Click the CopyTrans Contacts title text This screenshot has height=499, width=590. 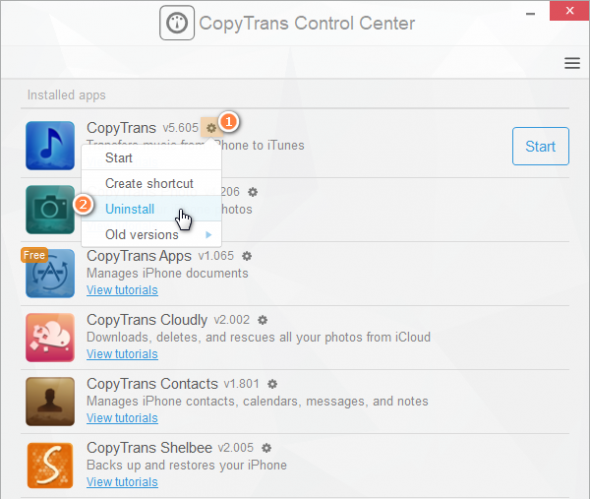(x=152, y=384)
